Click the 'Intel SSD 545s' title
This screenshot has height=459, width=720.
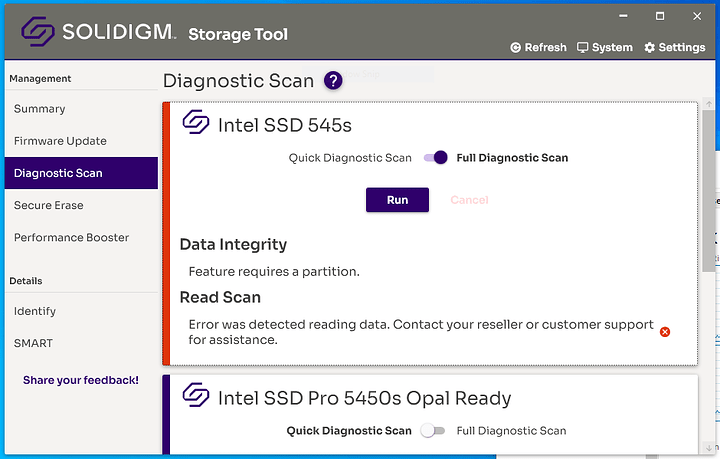285,125
